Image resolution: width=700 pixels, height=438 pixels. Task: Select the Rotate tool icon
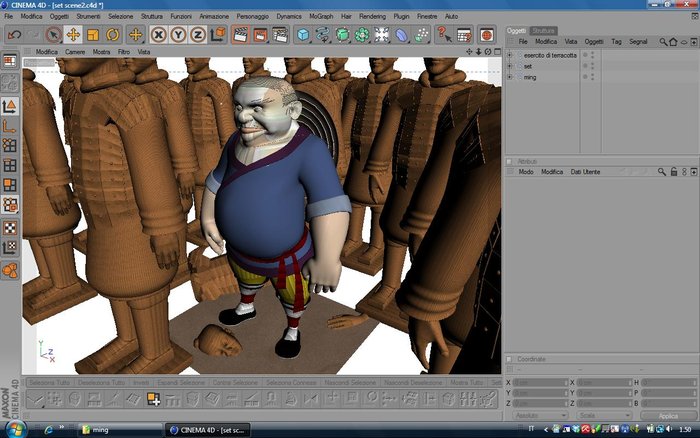coord(112,35)
